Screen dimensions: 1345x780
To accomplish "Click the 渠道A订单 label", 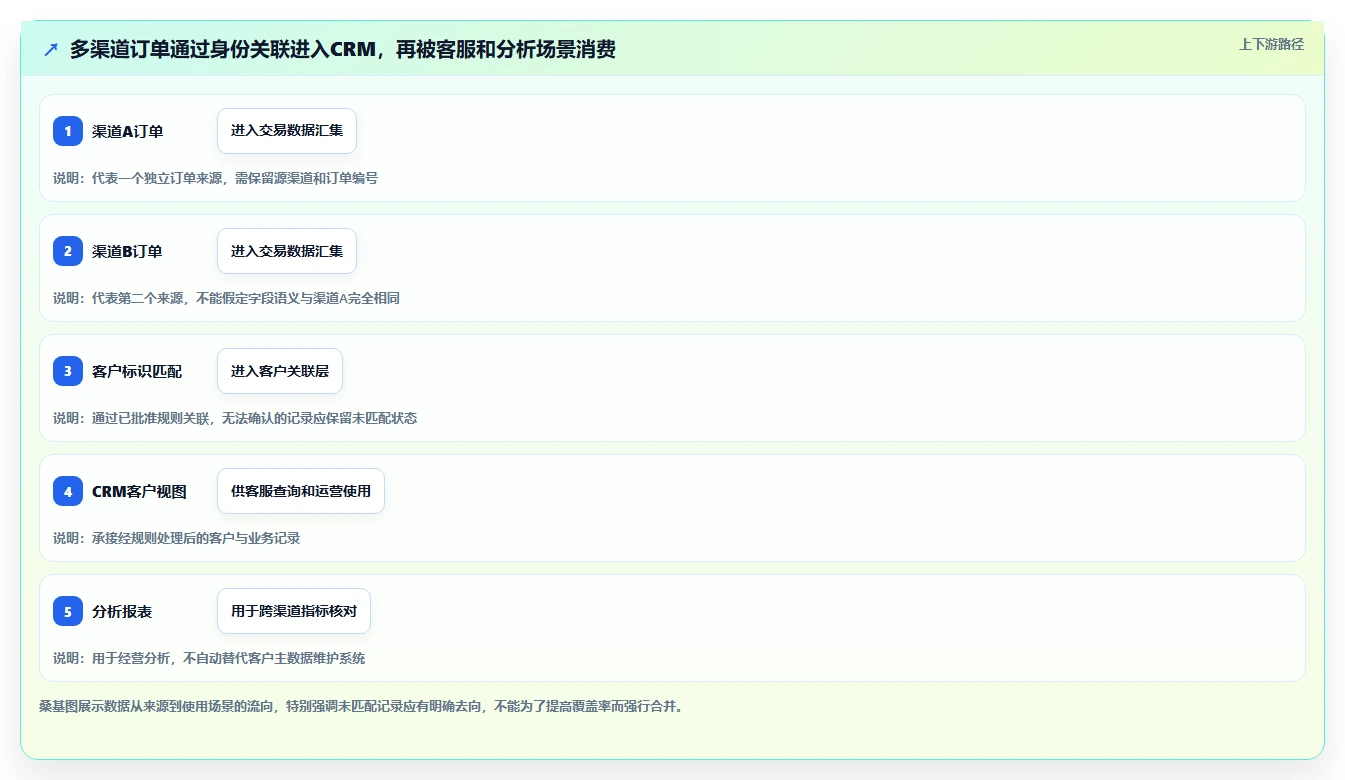I will click(128, 131).
